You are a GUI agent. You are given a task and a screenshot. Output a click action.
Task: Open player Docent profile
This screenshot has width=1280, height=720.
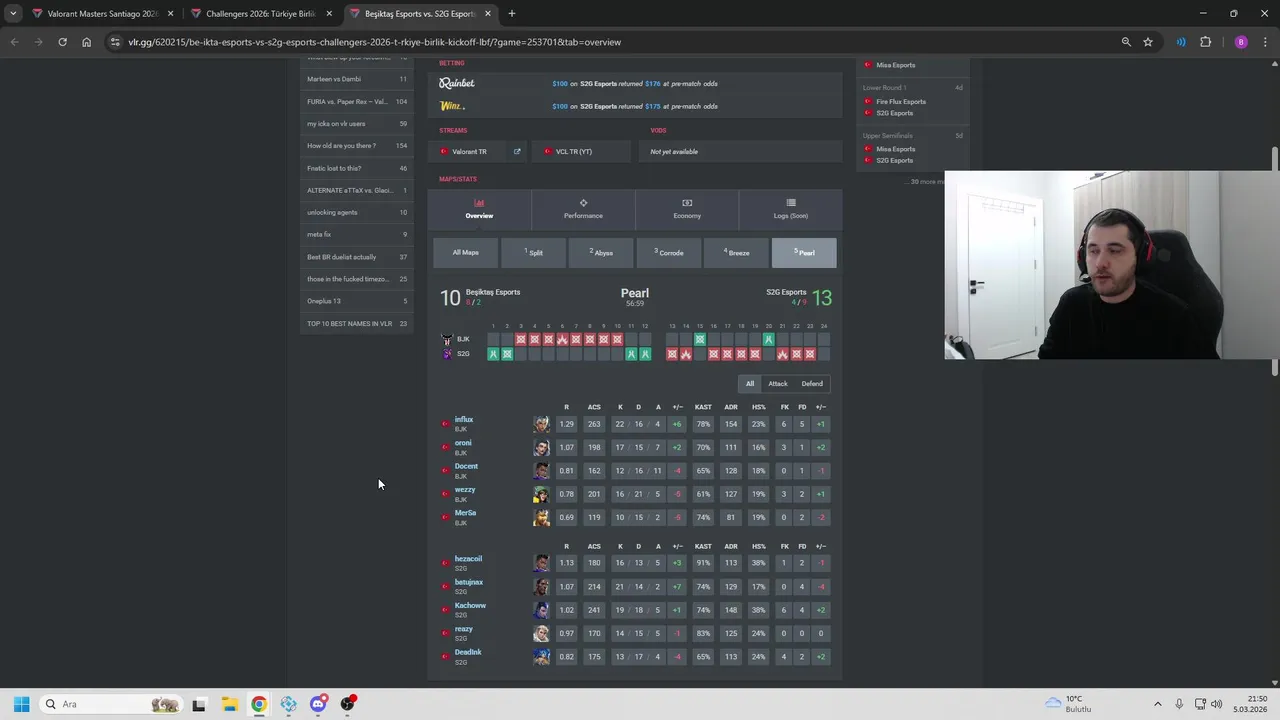(466, 466)
